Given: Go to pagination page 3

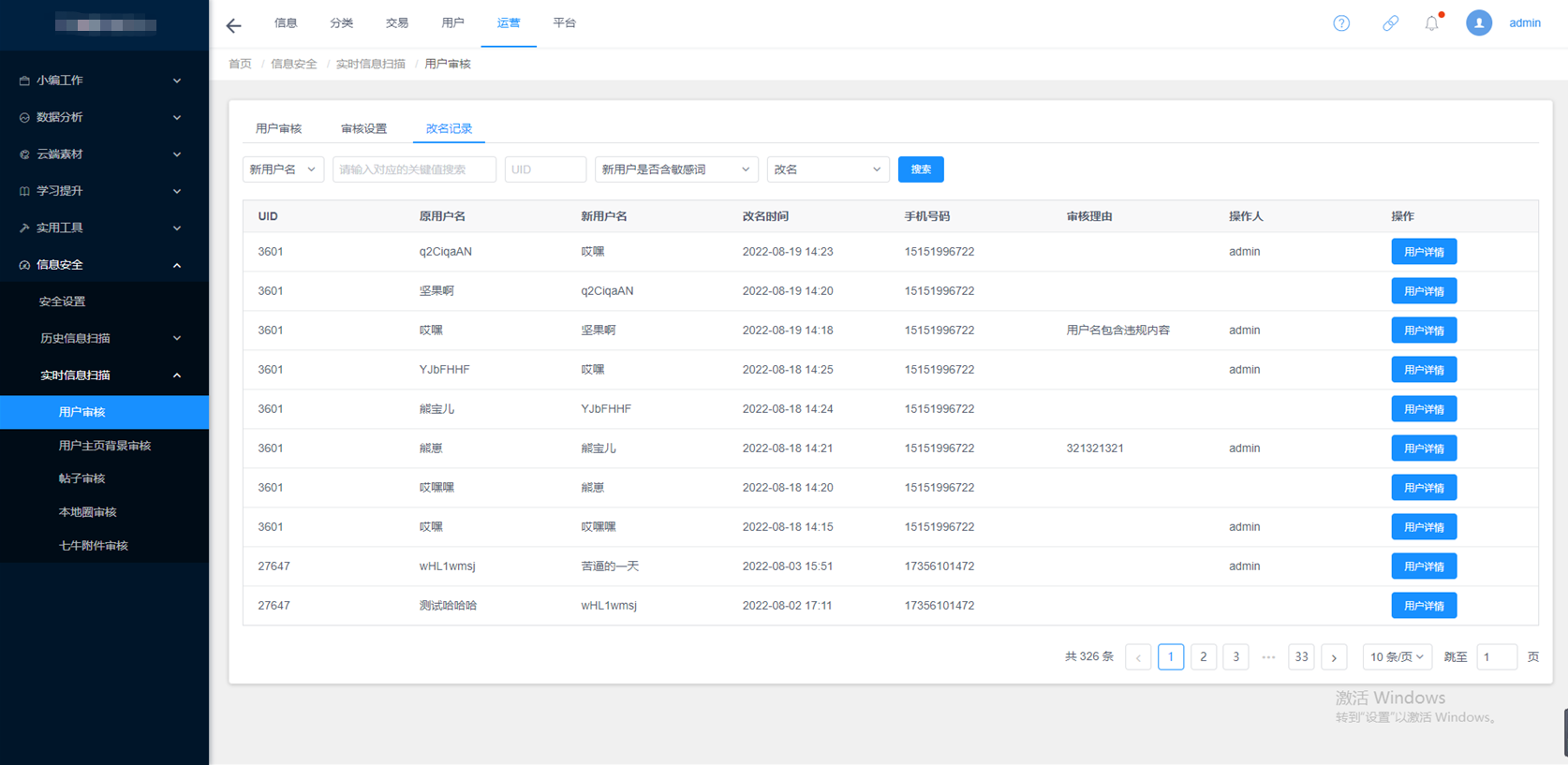Looking at the screenshot, I should pos(1236,657).
